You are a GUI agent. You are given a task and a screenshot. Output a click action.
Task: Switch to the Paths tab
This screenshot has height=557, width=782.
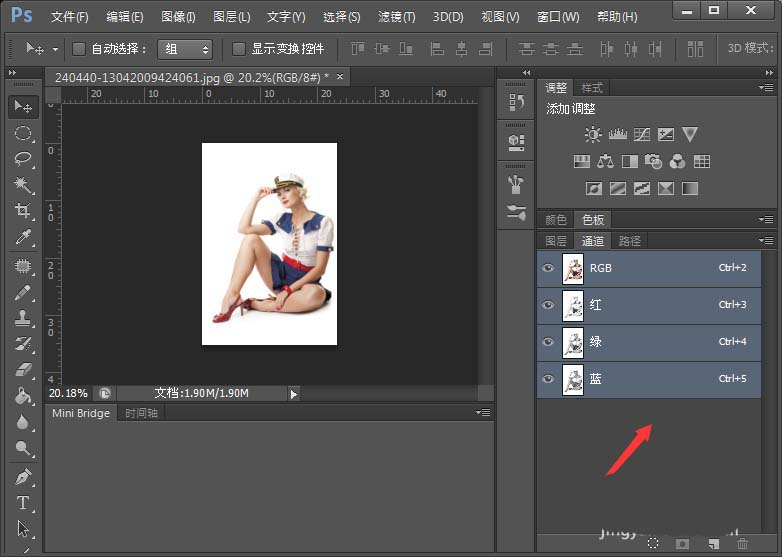click(629, 241)
